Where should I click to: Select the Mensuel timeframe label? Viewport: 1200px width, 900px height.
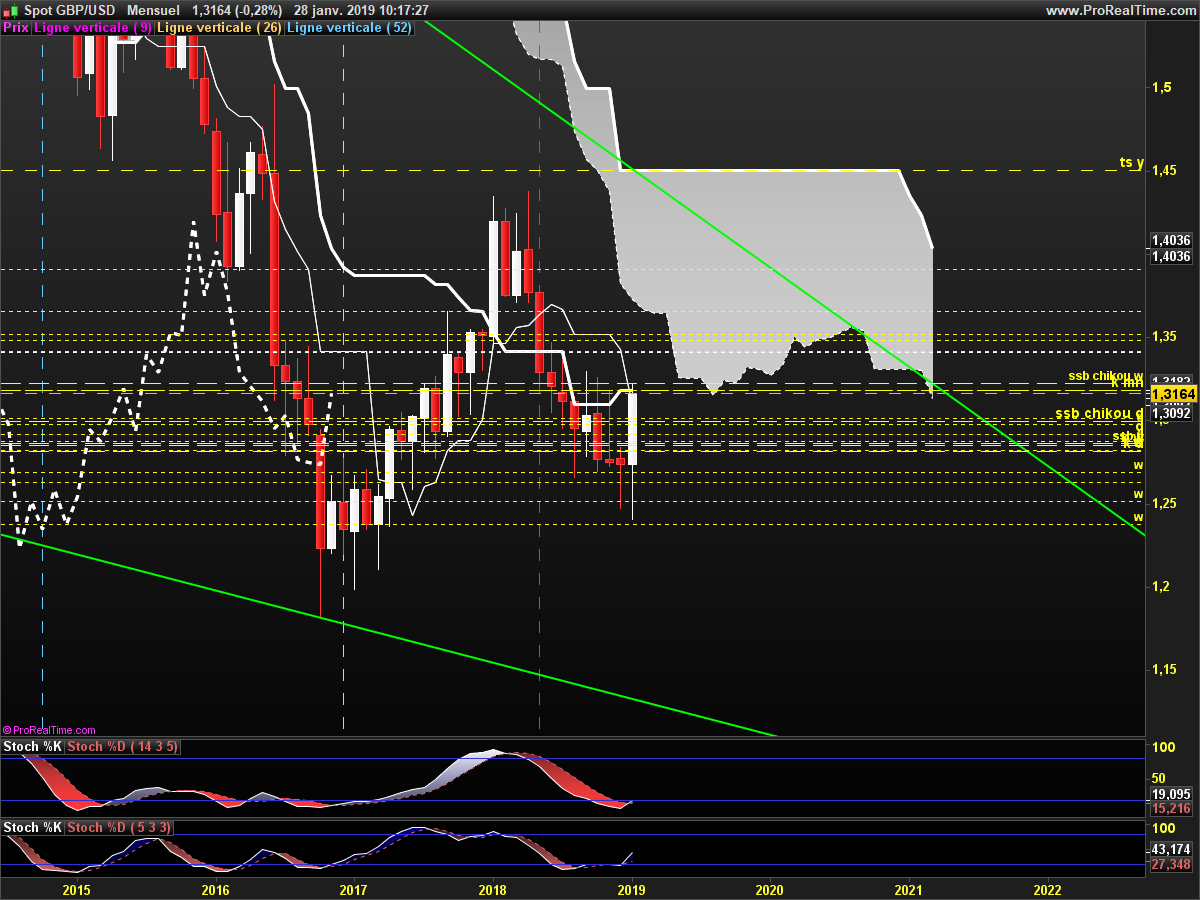tap(153, 10)
